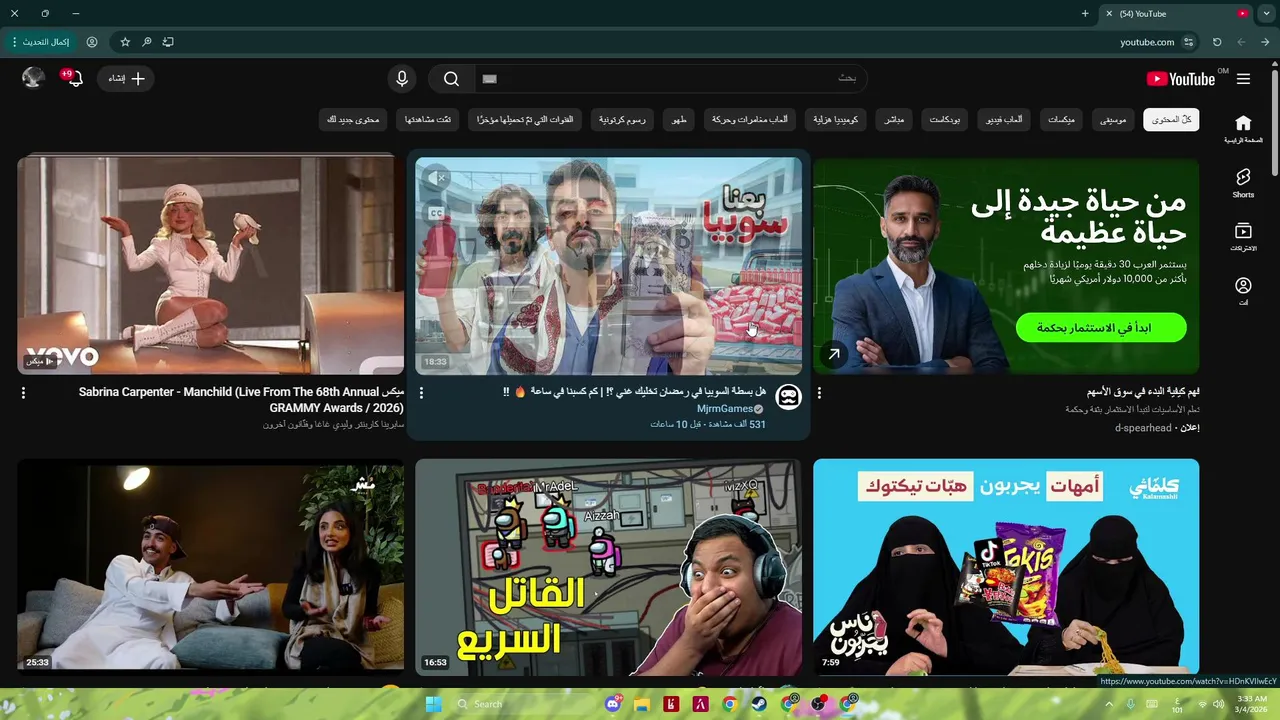Open the Windows Start menu
Screen dimensions: 1280x720
tap(433, 704)
